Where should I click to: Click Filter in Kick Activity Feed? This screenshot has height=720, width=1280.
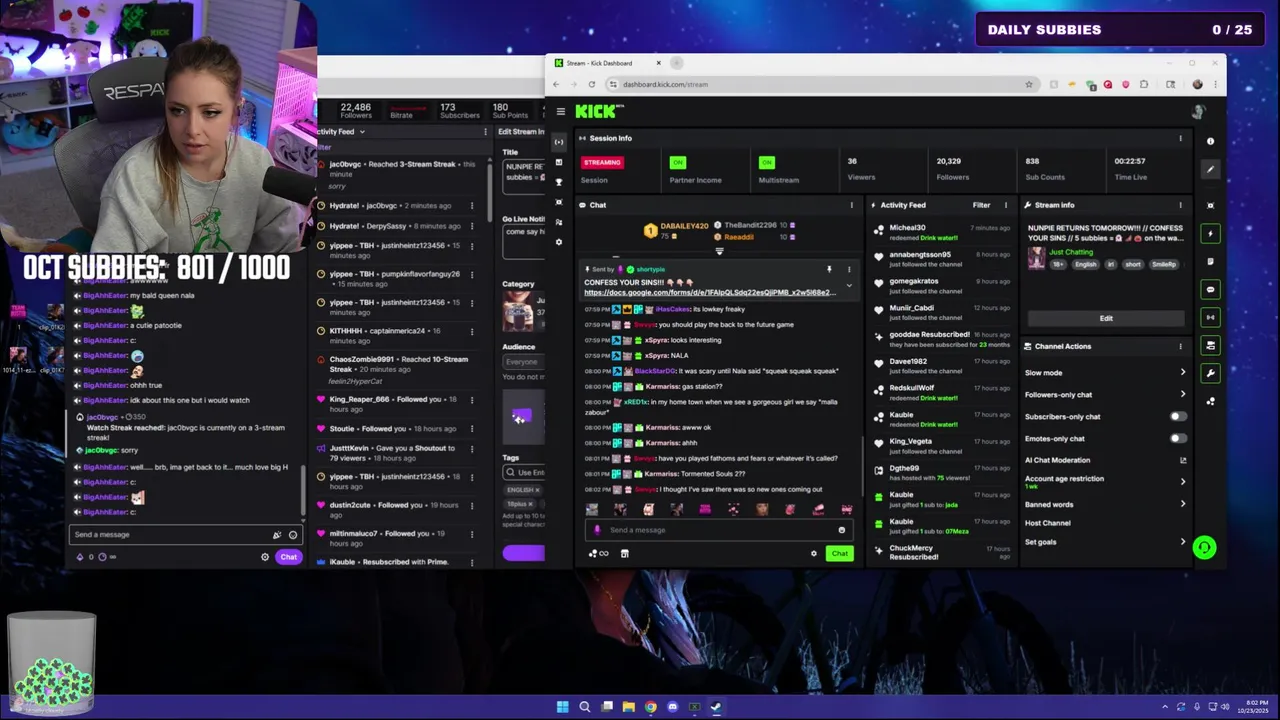981,205
